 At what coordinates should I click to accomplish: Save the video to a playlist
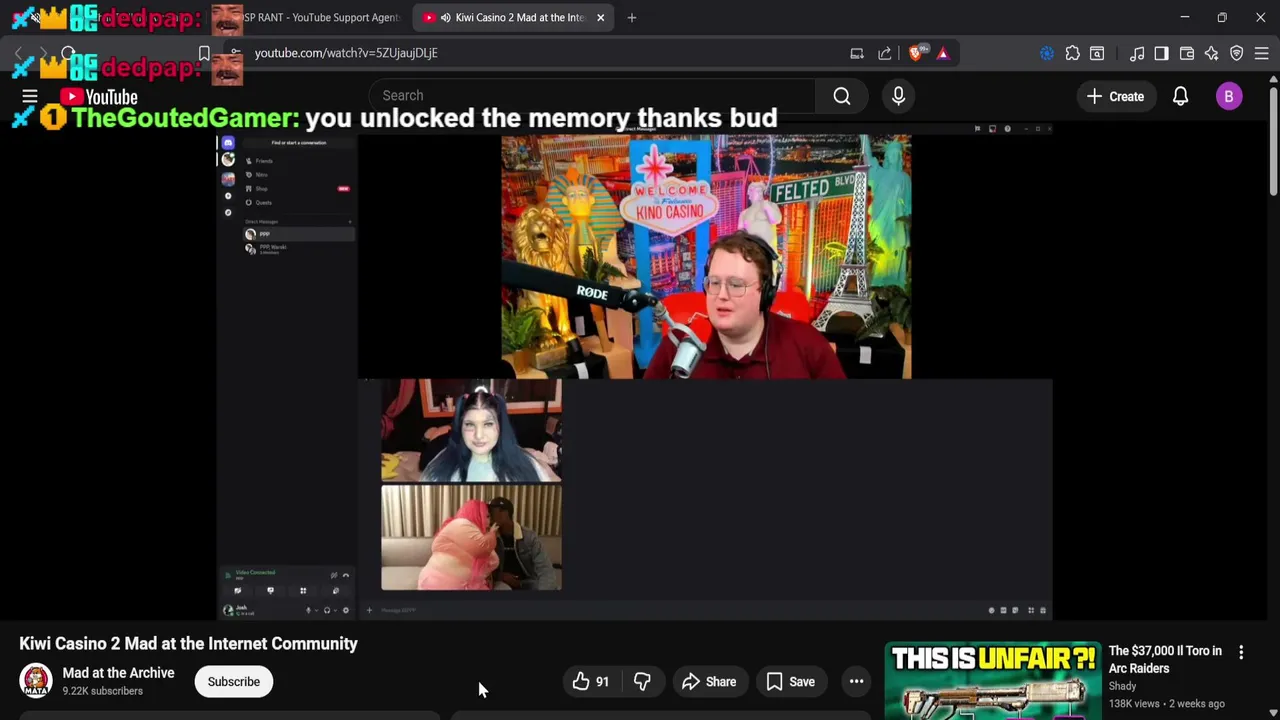(x=790, y=682)
